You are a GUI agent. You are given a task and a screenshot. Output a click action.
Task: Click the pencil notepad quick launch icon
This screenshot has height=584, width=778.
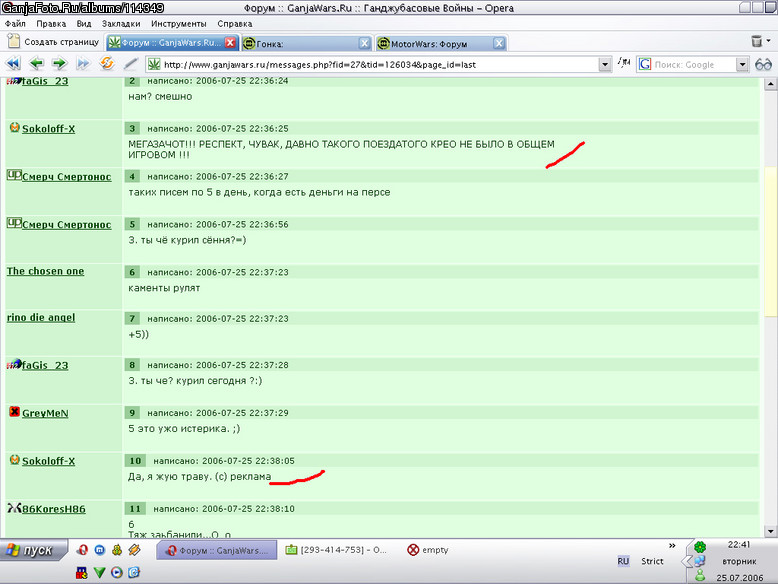point(134,550)
